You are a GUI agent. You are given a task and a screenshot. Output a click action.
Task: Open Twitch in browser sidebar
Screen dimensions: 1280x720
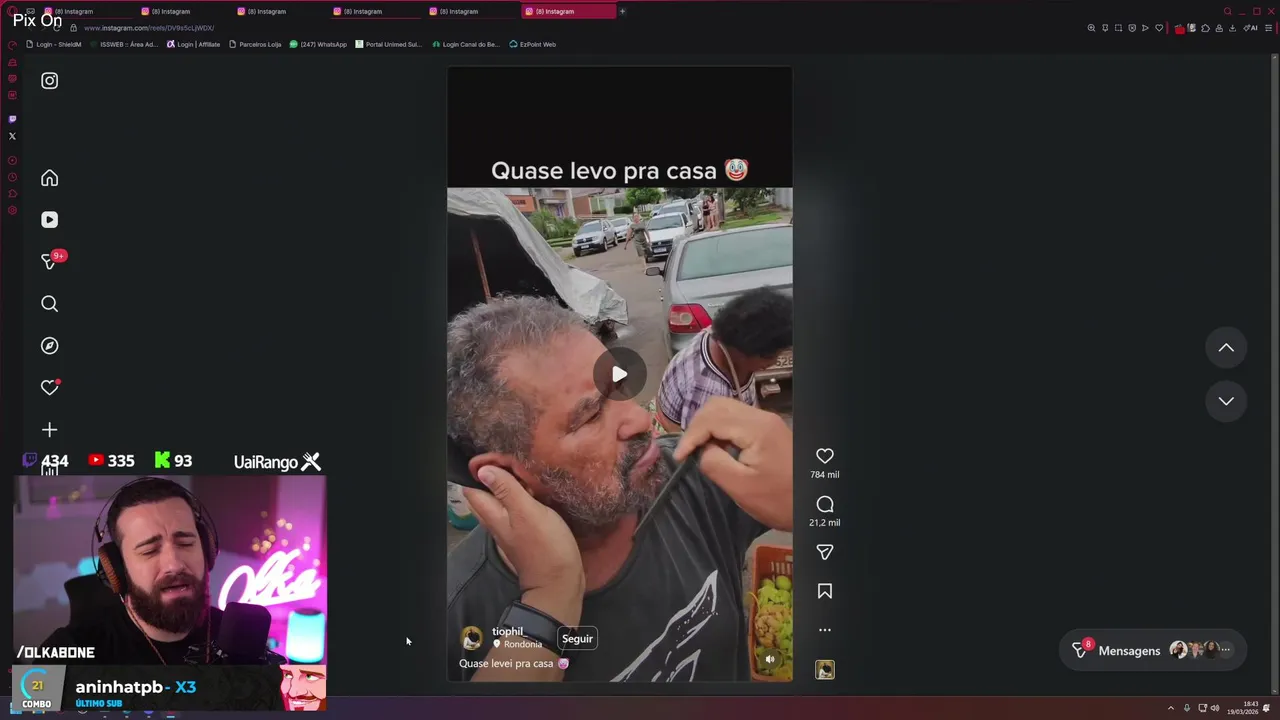12,119
